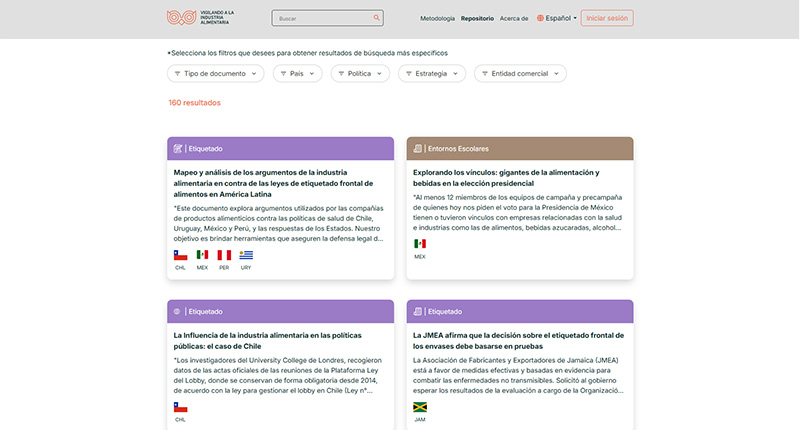Click the document icon in Entornos Escolares header
The width and height of the screenshot is (800, 430).
pyautogui.click(x=418, y=149)
